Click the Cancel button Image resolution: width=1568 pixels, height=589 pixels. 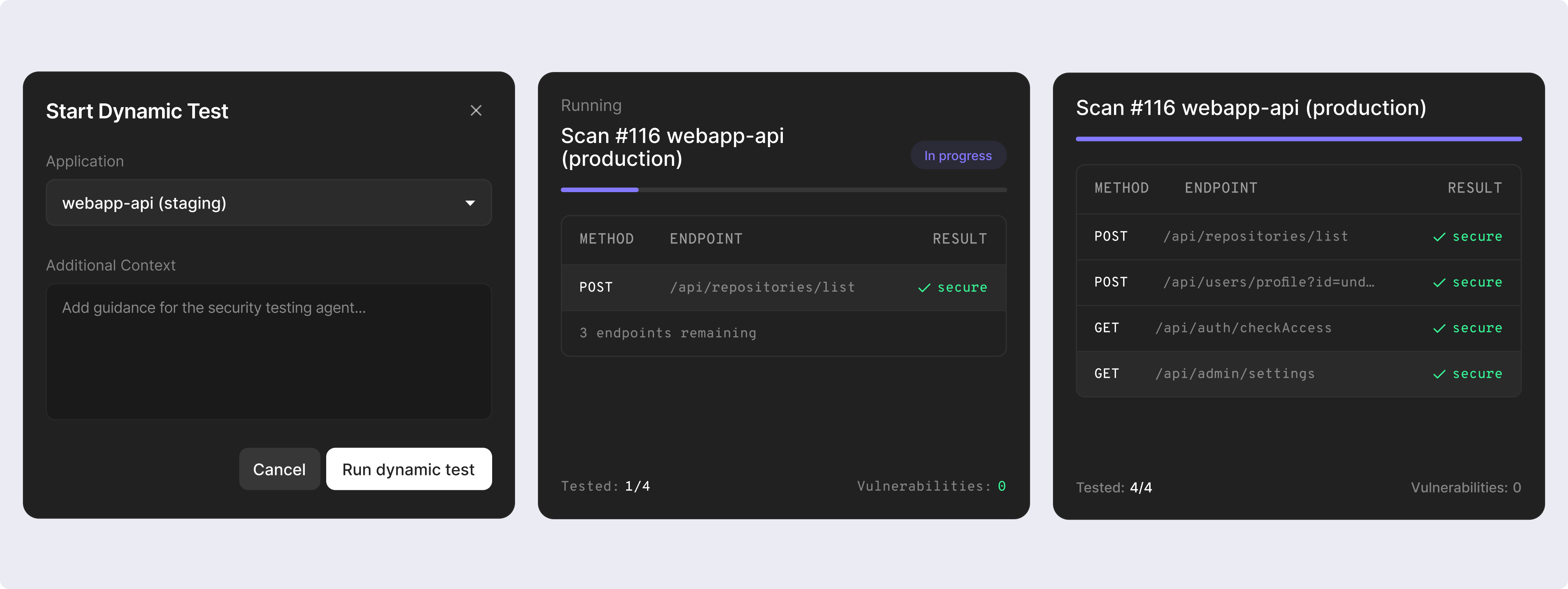(x=279, y=469)
